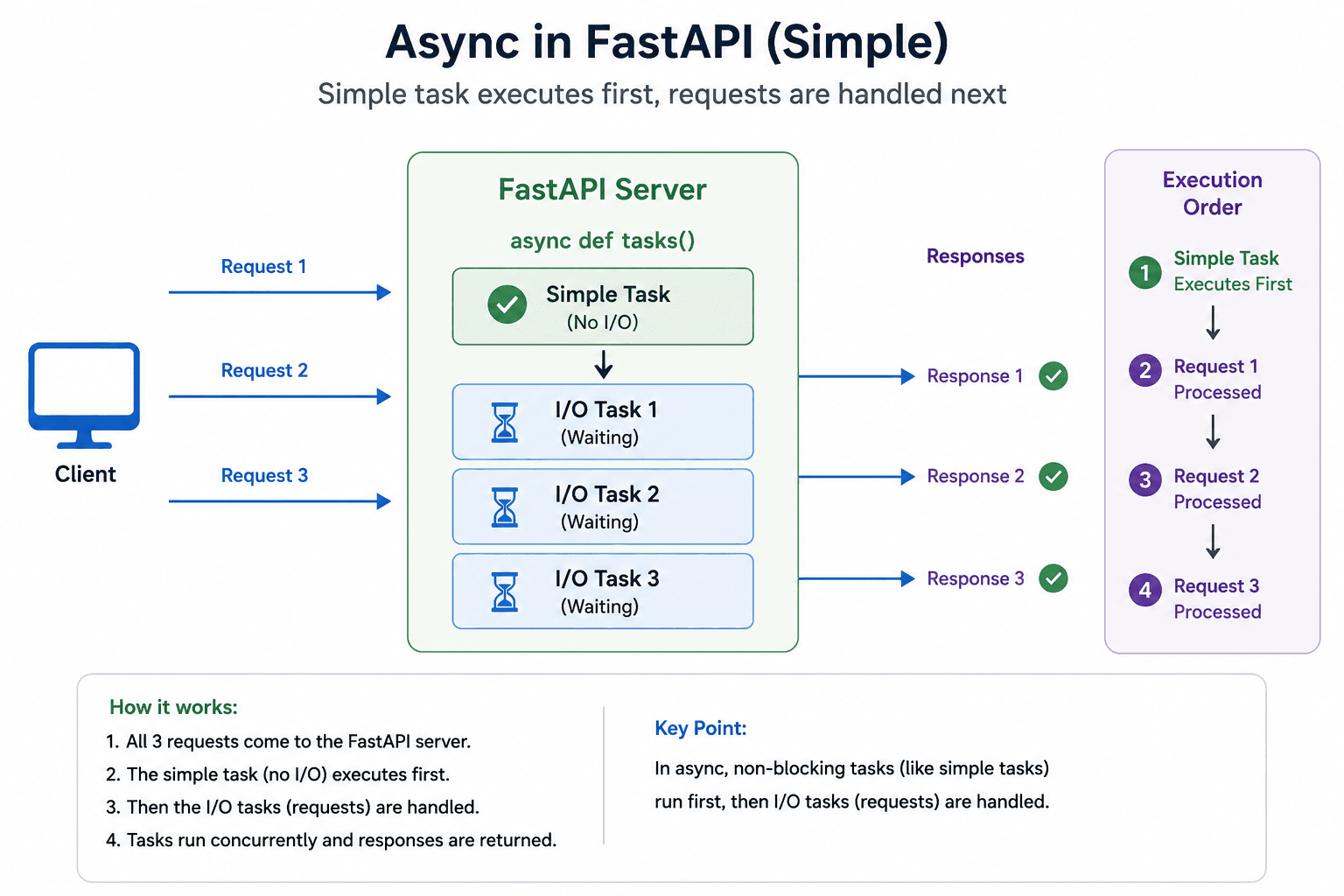Viewport: 1344px width, 896px height.
Task: Click the hourglass icon for I/O Task 2
Action: coord(505,507)
